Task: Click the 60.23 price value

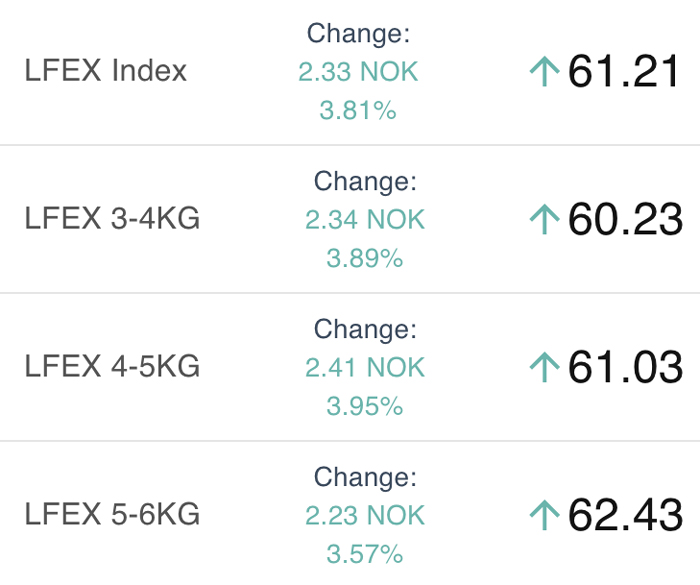Action: [625, 219]
